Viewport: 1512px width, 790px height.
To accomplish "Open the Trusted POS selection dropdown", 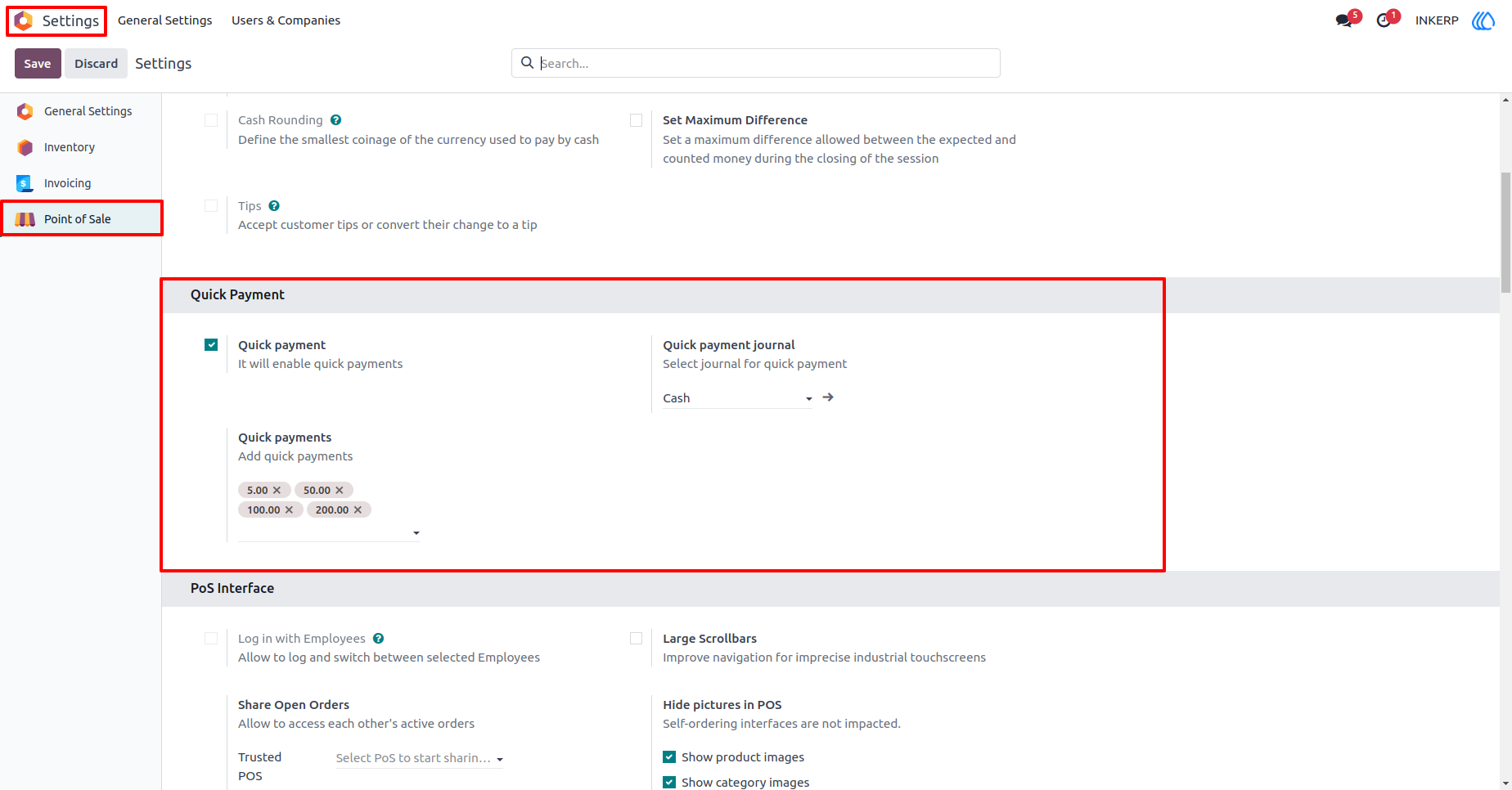I will 420,758.
